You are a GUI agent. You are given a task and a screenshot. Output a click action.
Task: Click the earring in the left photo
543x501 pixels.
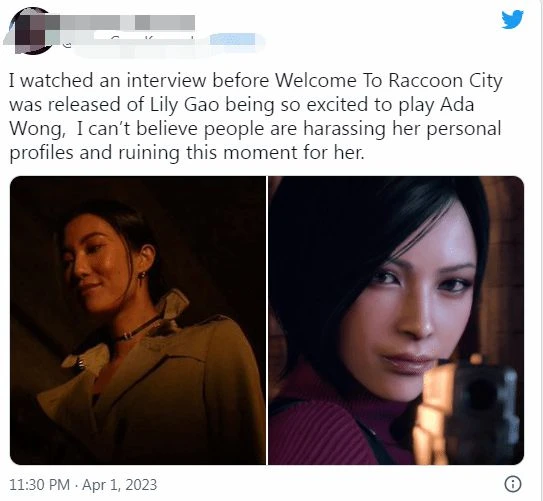[x=142, y=276]
